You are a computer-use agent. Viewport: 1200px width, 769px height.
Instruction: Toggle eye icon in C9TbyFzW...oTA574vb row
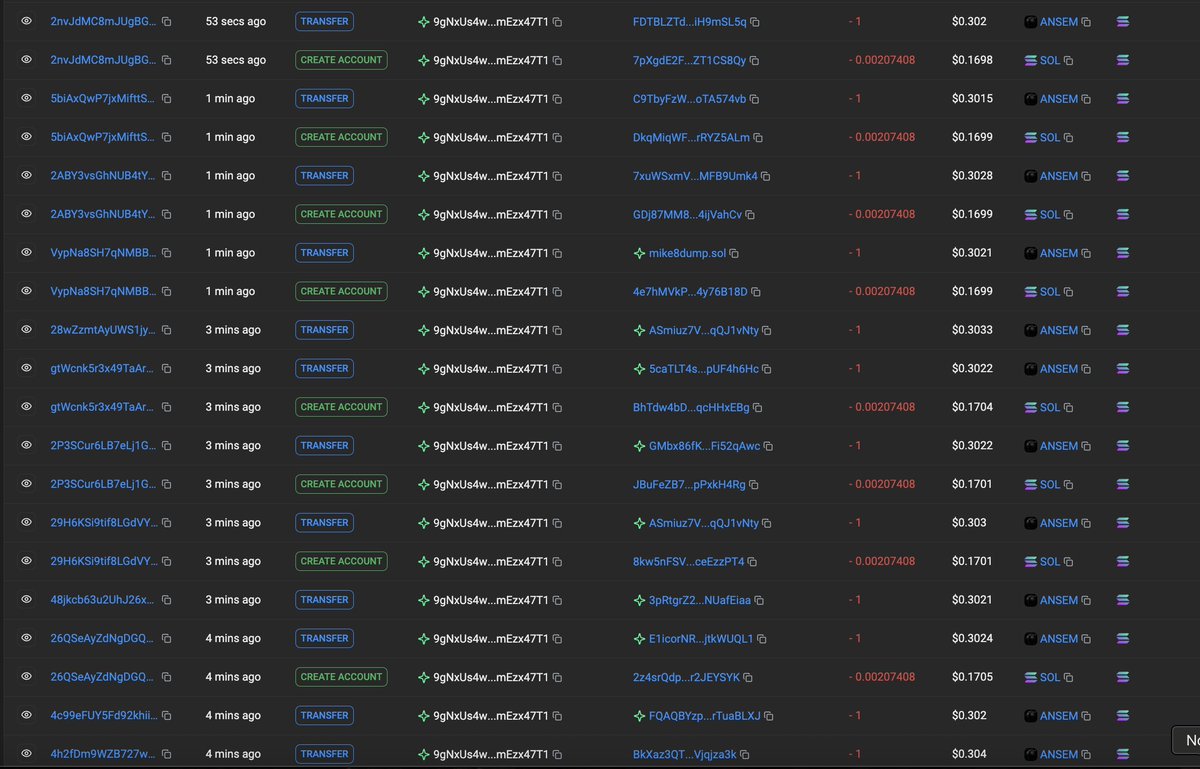tap(27, 98)
